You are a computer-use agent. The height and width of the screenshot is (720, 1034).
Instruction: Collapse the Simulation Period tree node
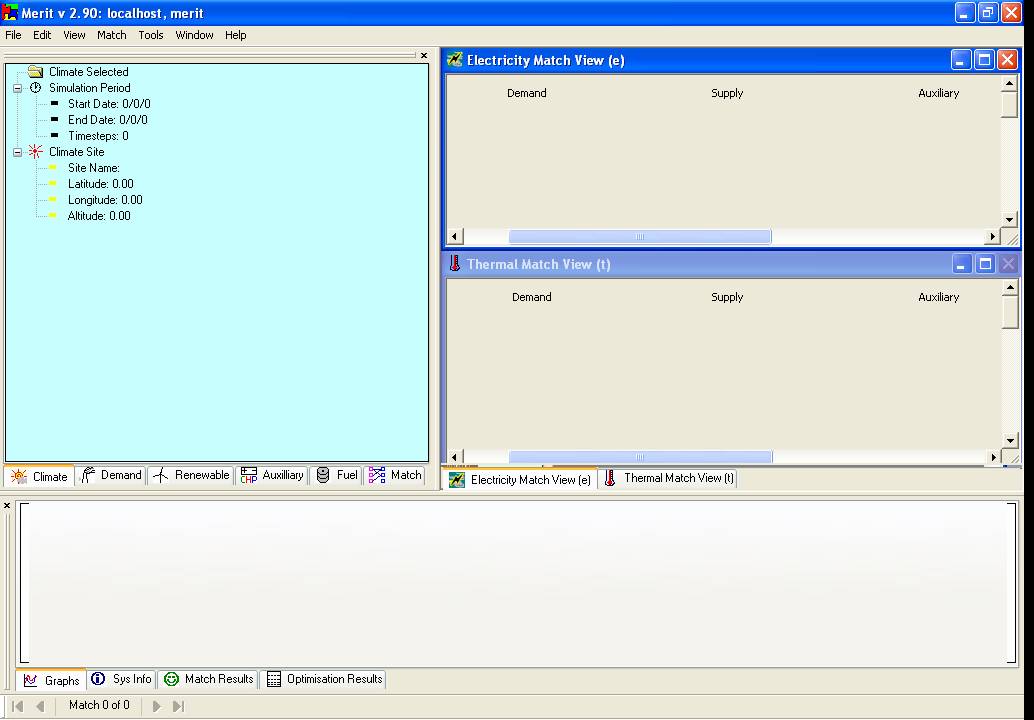coord(18,88)
